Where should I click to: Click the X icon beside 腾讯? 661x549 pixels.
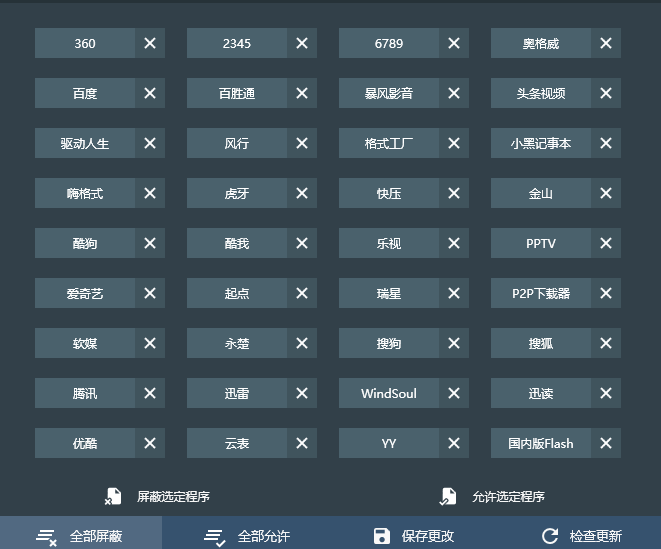tap(150, 393)
